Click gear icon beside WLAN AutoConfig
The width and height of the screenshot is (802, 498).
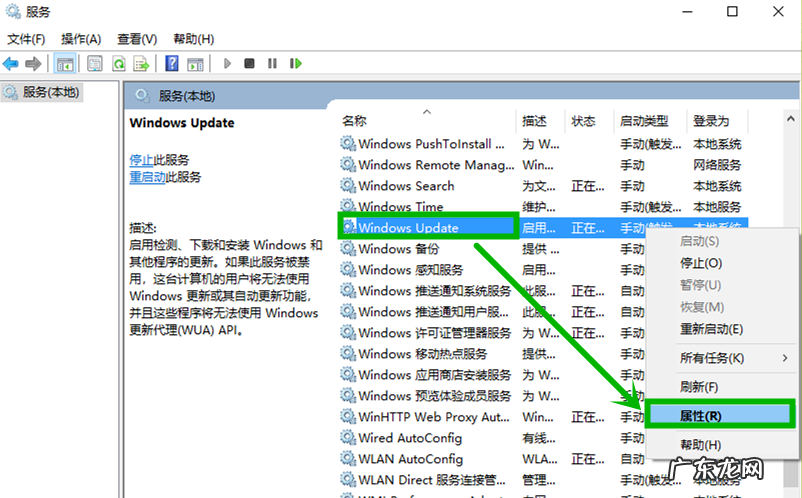point(348,459)
